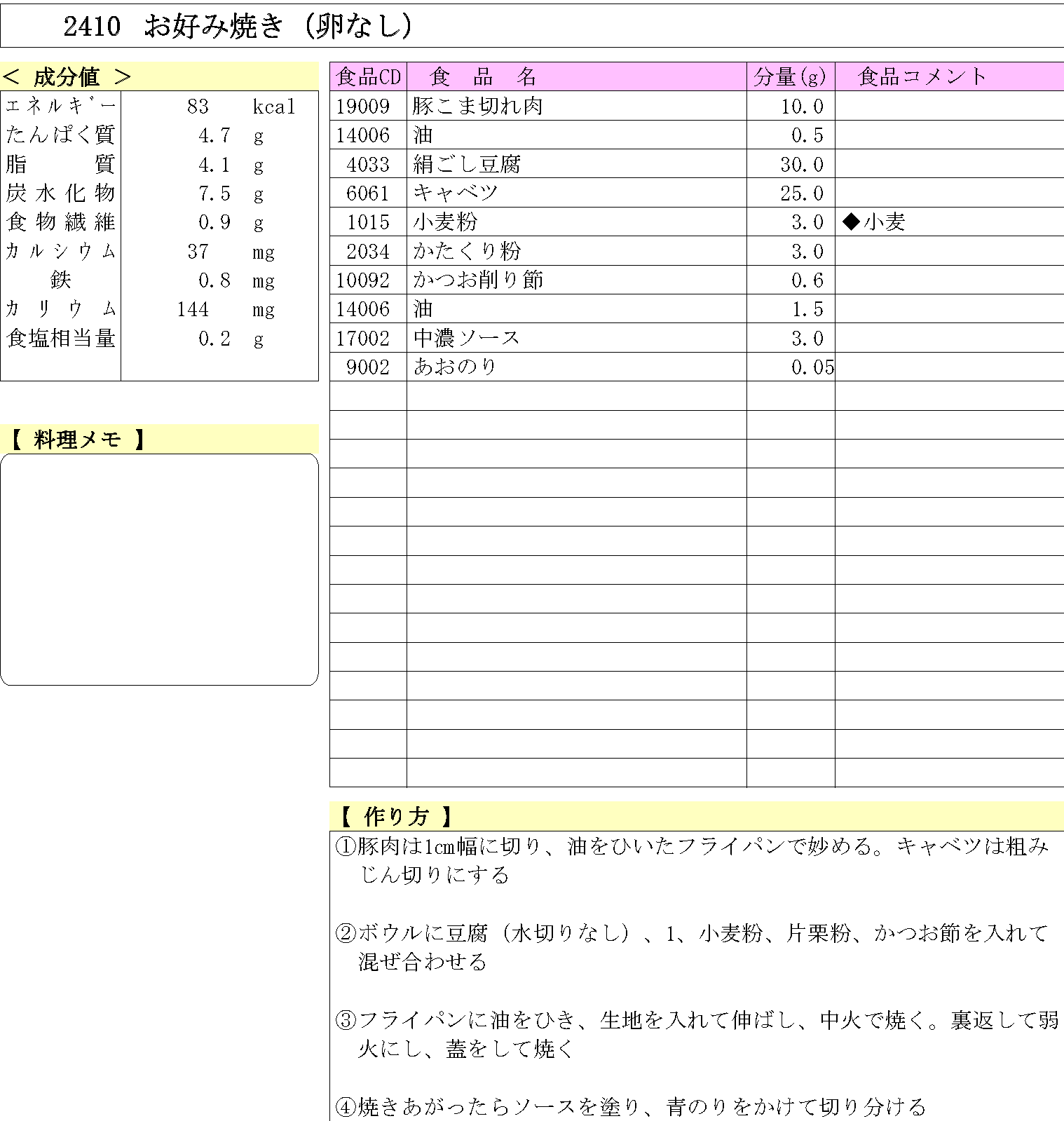Click inside the empty 料理メモ box

pos(159,569)
